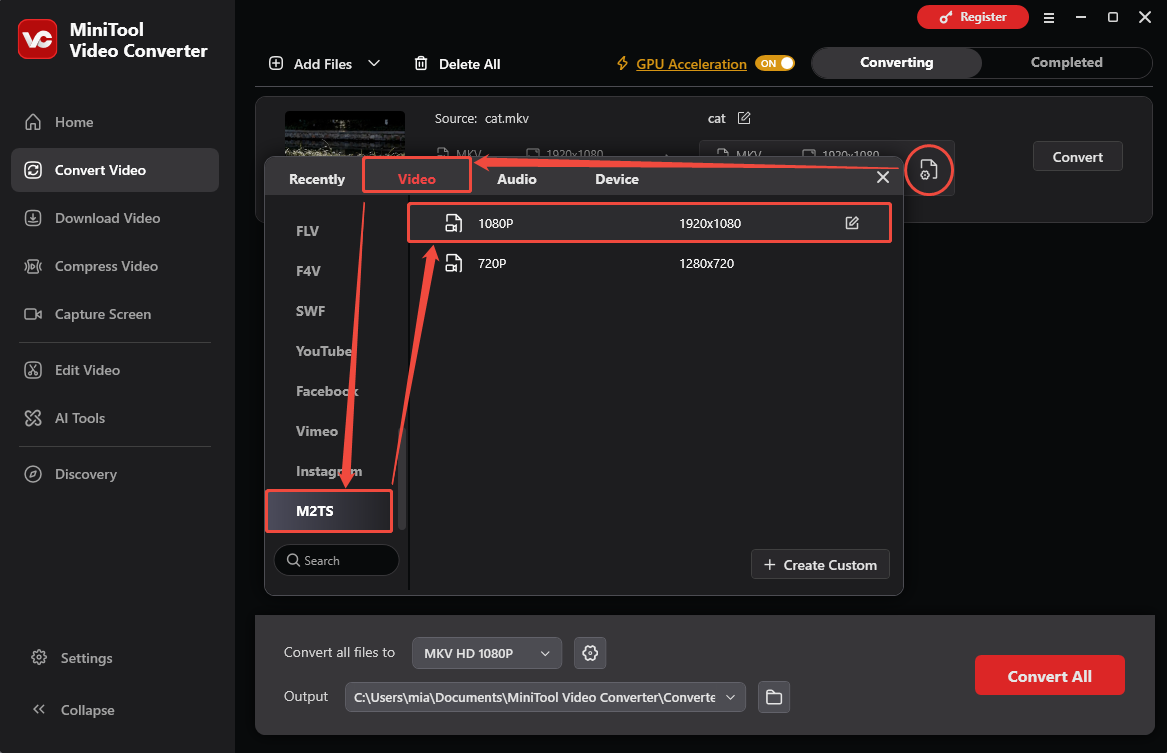Select M2TS in the format list
This screenshot has height=753, width=1167.
(329, 511)
